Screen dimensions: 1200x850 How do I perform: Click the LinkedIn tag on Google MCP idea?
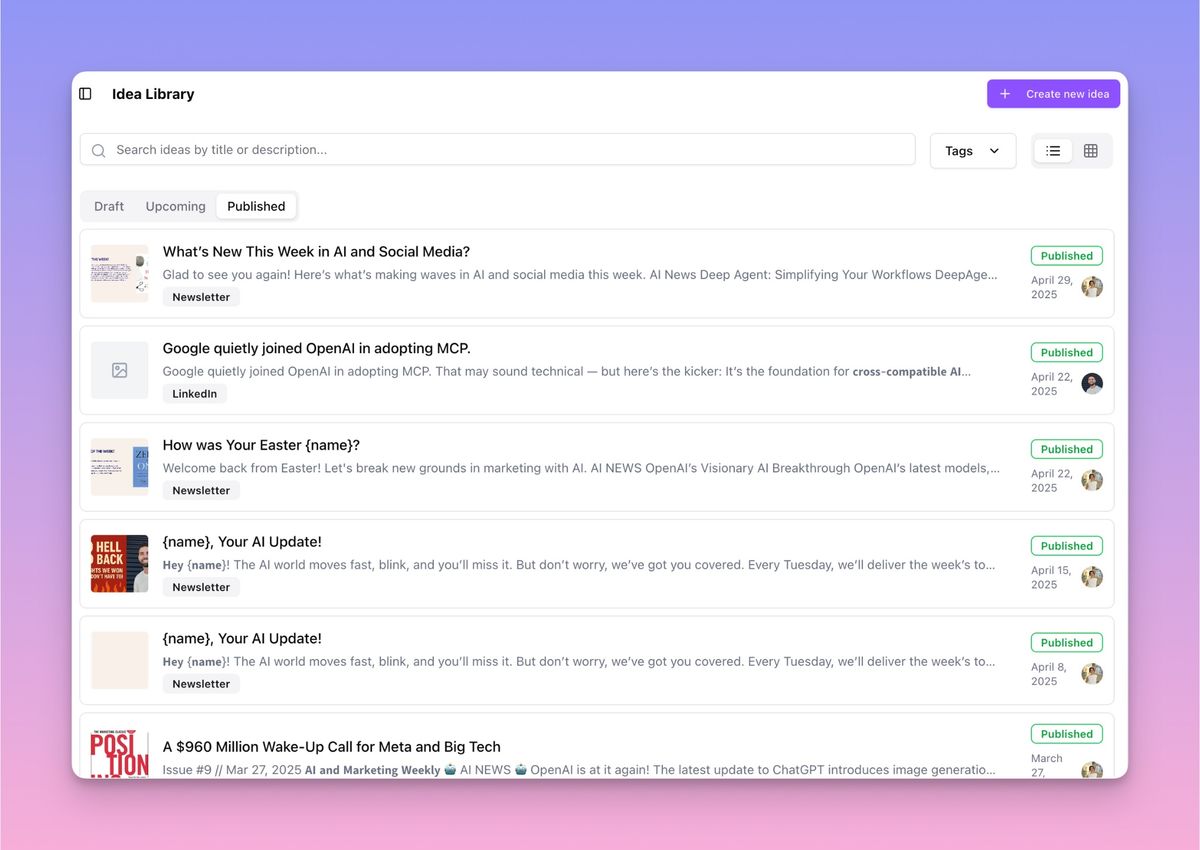tap(195, 394)
